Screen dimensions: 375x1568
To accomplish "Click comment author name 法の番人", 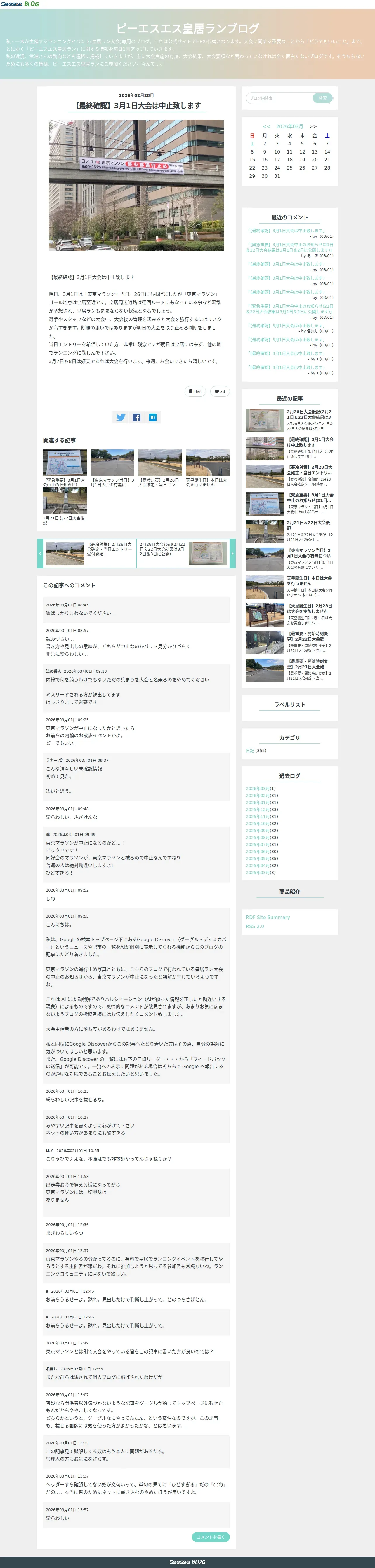I will (53, 671).
